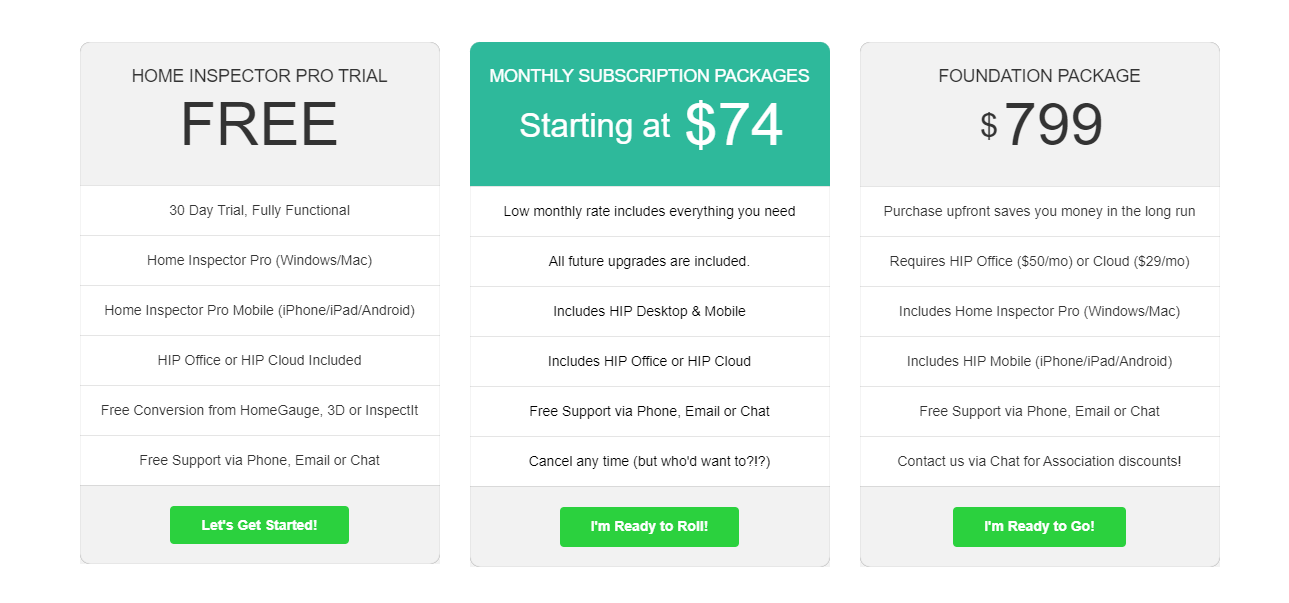Select "Purchase upfront saves you money" row
This screenshot has height=603, width=1289.
(x=1039, y=211)
